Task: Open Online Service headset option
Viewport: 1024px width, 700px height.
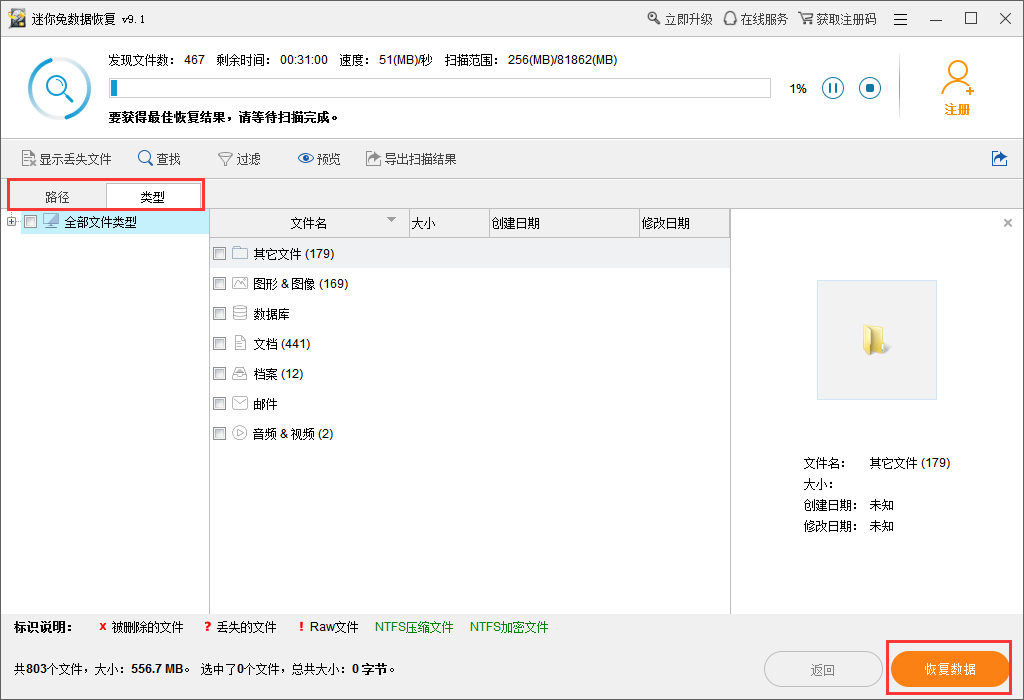Action: (x=756, y=19)
